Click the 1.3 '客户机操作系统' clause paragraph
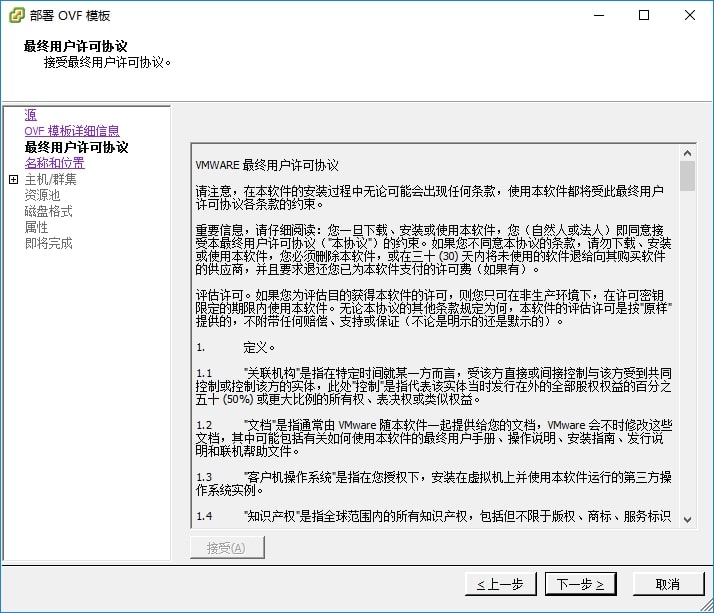The image size is (714, 613). point(434,484)
